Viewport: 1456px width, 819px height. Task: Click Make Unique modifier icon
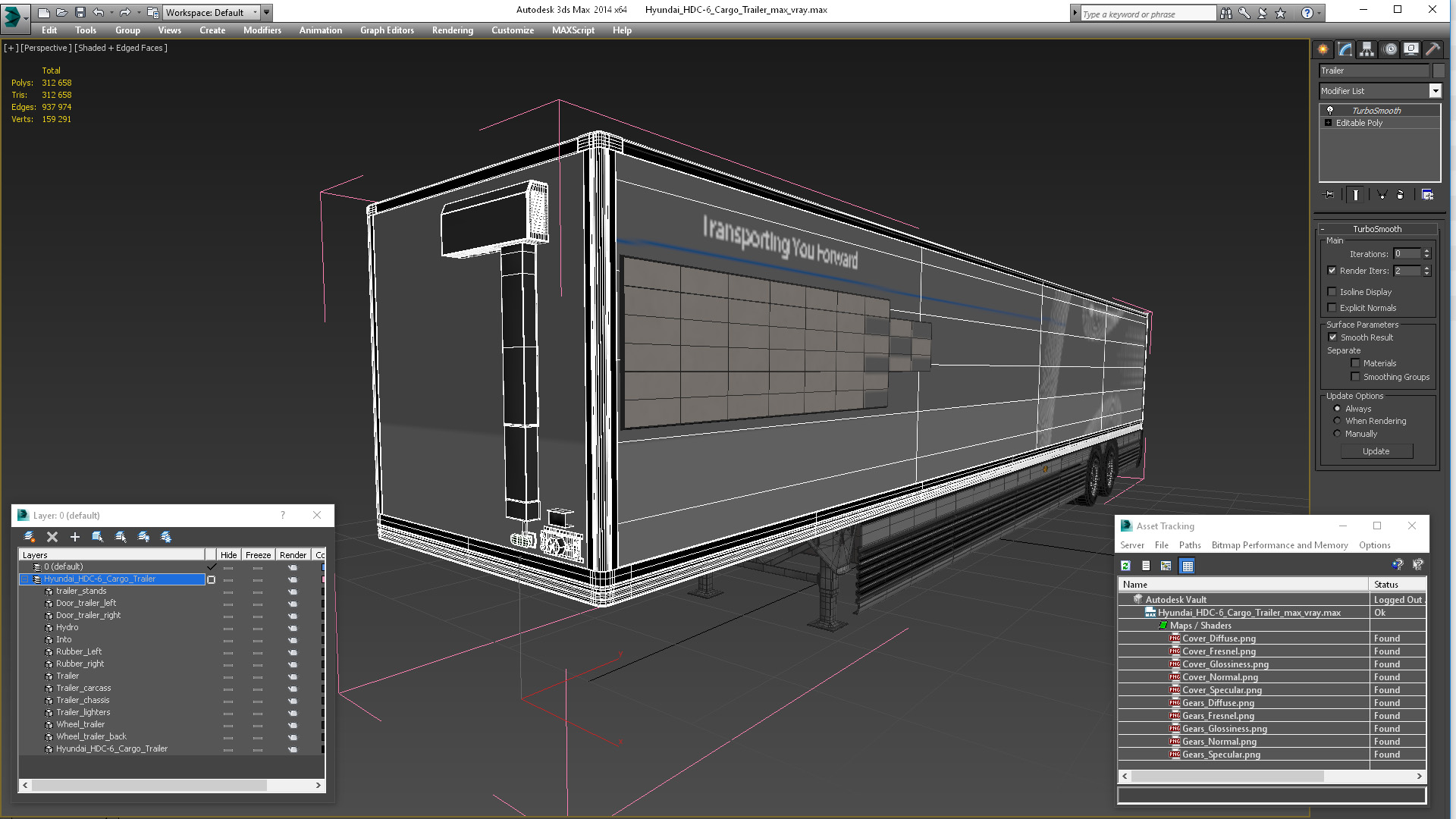1382,195
